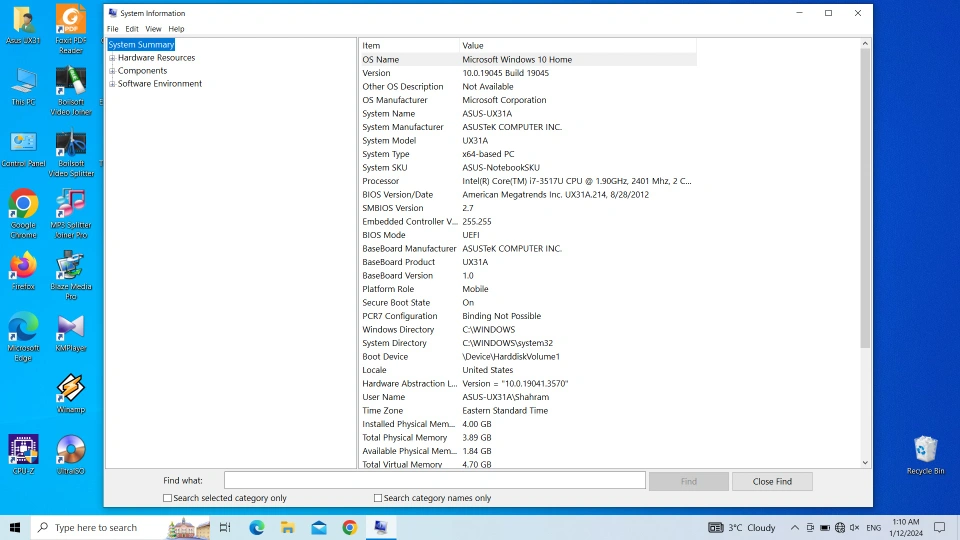Open the View menu
The width and height of the screenshot is (960, 540).
(x=153, y=29)
